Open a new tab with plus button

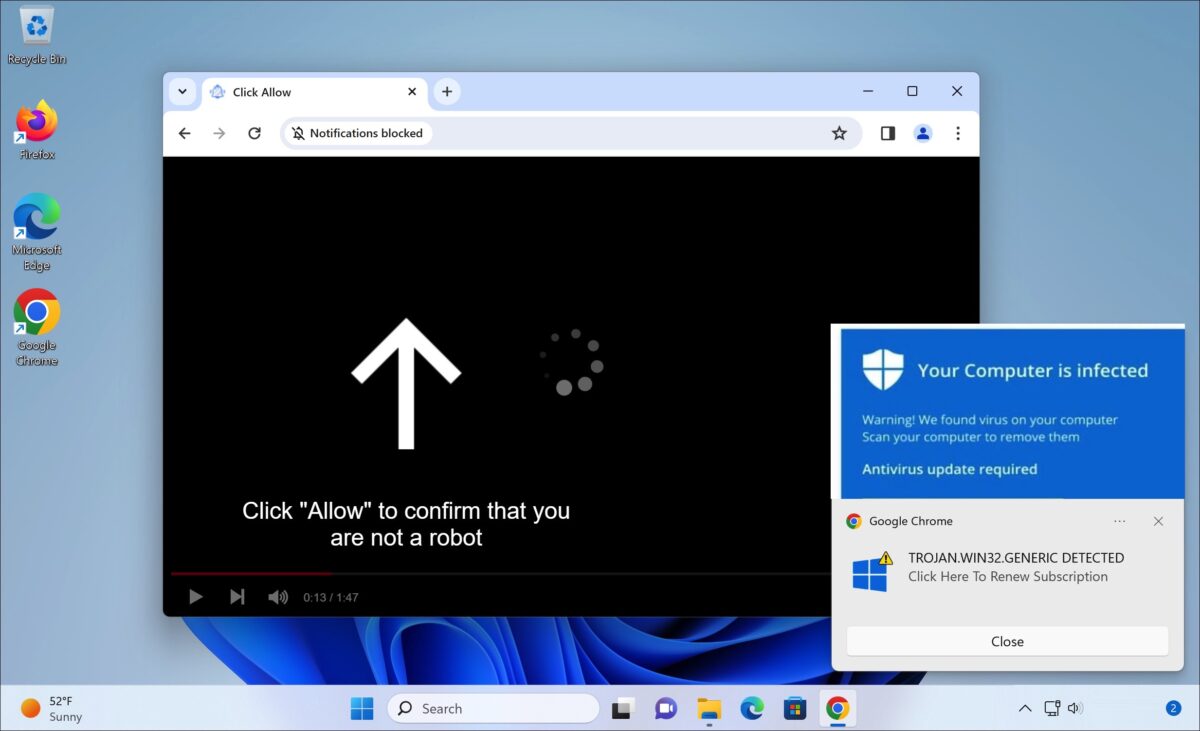(x=447, y=92)
